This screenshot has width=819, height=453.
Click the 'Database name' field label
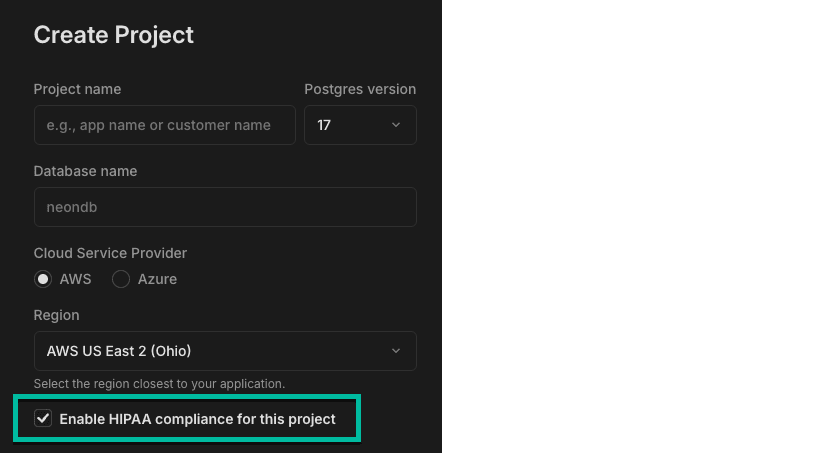pos(85,171)
